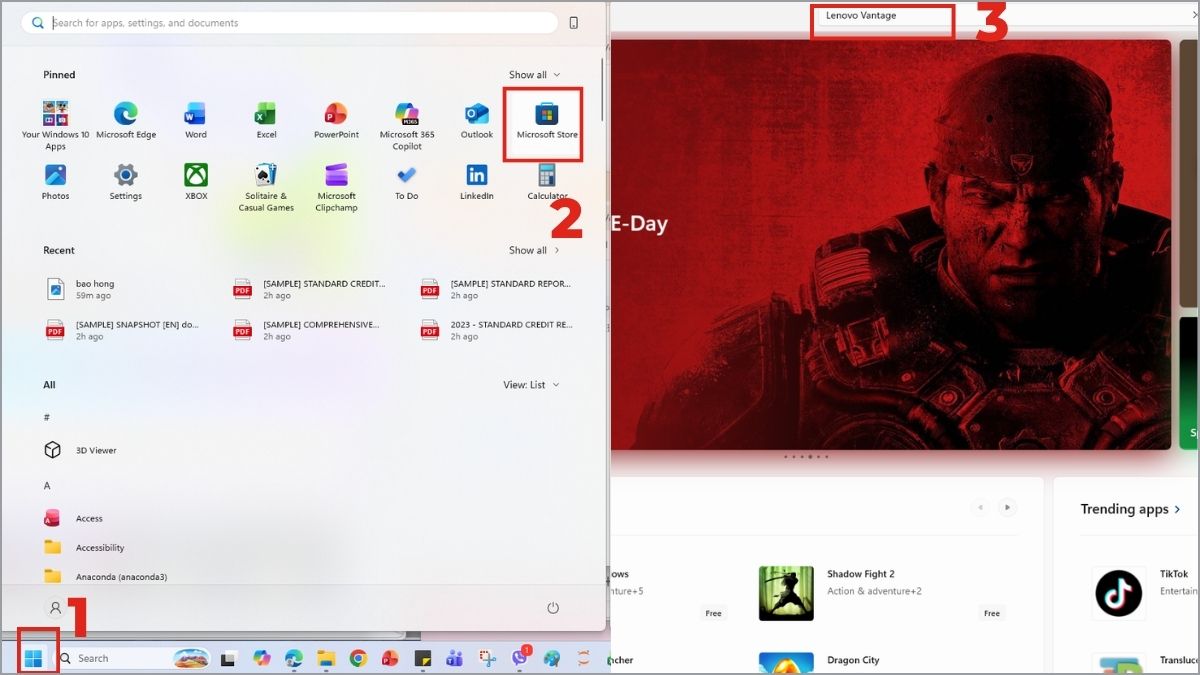Open Google Chrome from the taskbar

pyautogui.click(x=358, y=658)
